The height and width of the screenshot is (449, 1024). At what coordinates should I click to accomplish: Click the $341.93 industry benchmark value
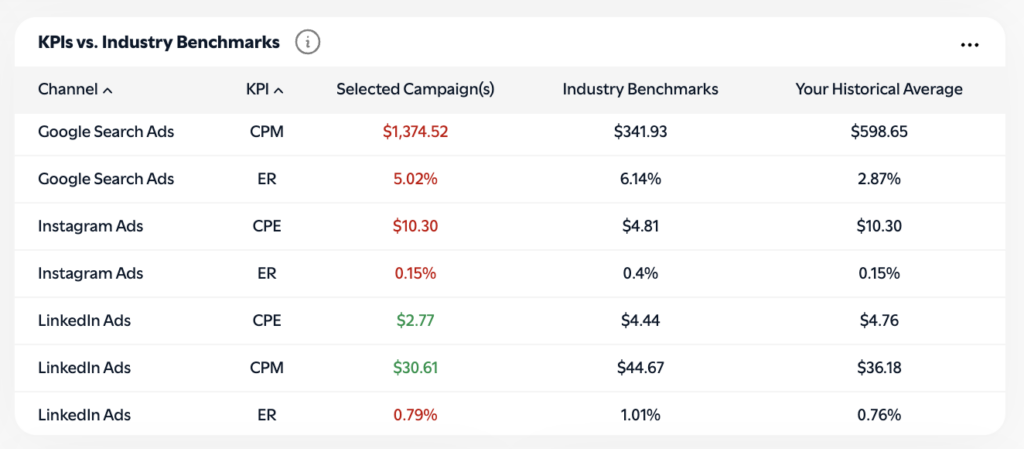pyautogui.click(x=640, y=131)
